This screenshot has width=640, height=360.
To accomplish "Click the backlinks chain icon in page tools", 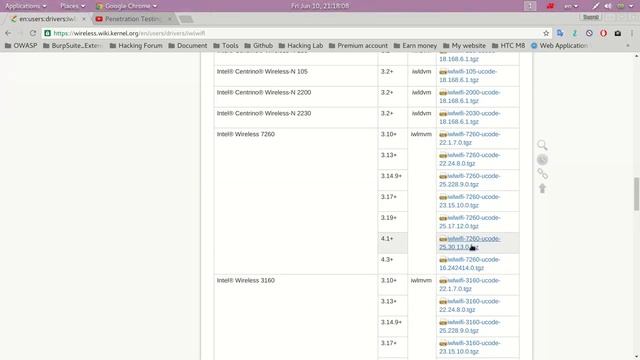I will (542, 174).
